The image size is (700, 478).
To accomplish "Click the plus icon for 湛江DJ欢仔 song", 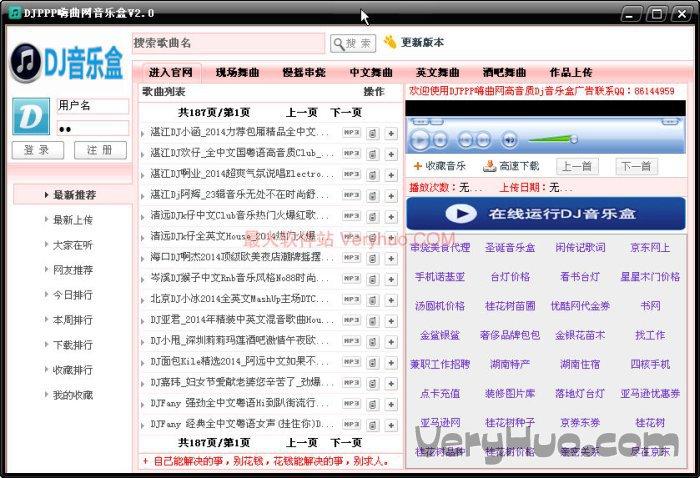I will 391,154.
